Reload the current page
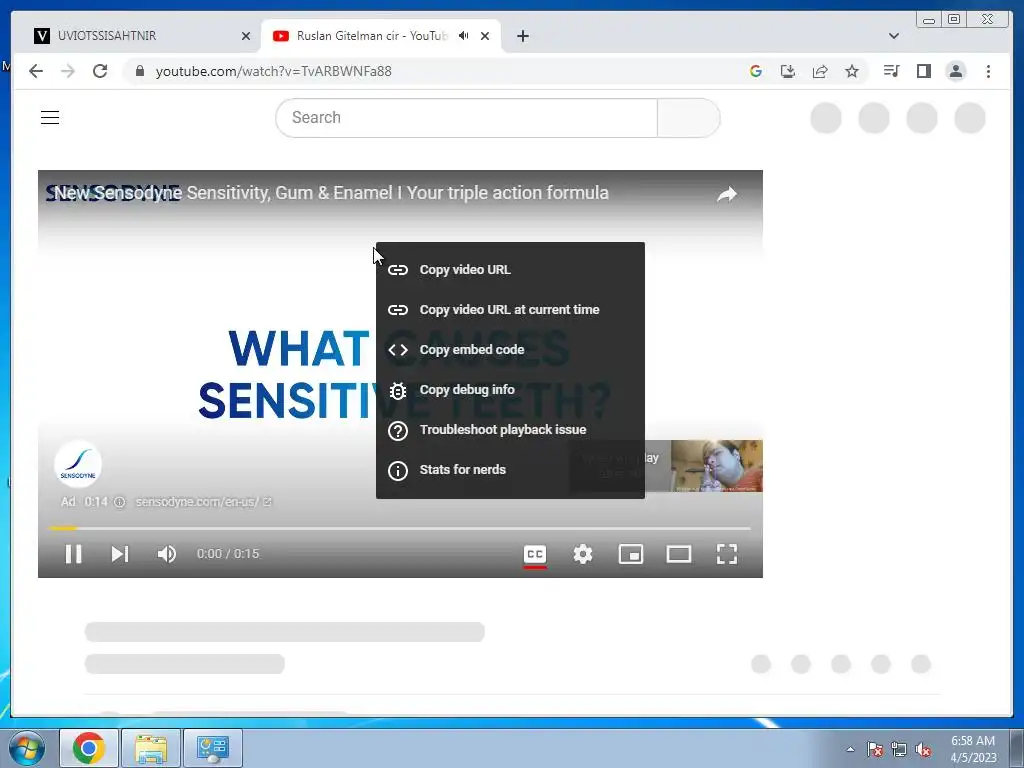1024x768 pixels. click(100, 71)
